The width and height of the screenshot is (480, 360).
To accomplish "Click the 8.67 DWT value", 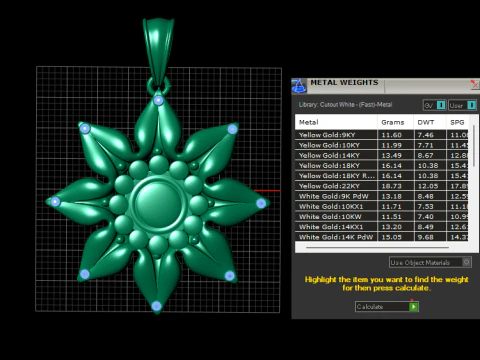I will coord(426,155).
